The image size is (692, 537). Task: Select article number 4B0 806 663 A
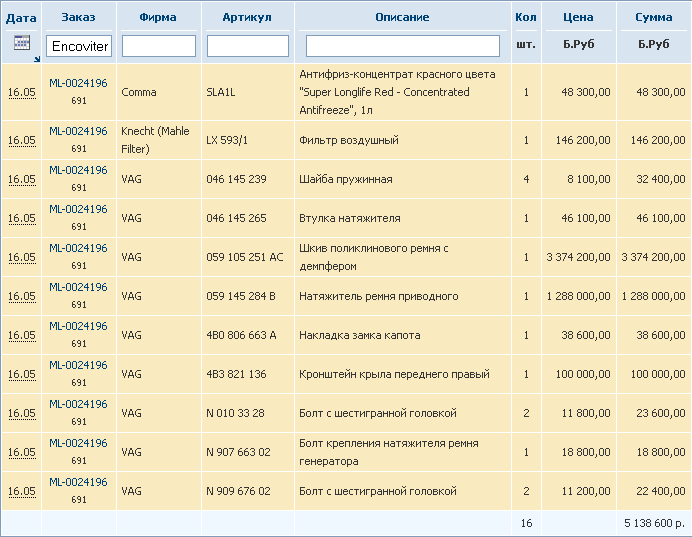[241, 335]
